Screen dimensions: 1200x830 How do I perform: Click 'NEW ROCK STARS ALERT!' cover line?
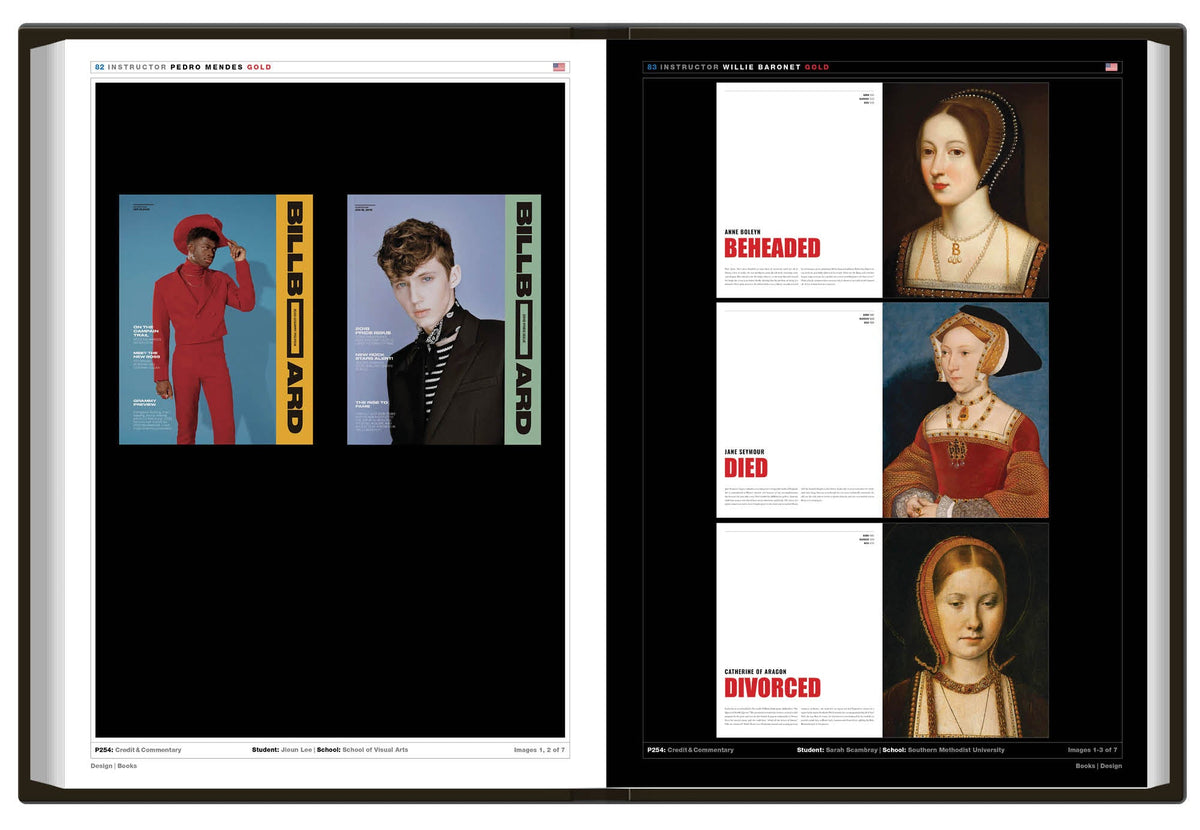pyautogui.click(x=375, y=357)
